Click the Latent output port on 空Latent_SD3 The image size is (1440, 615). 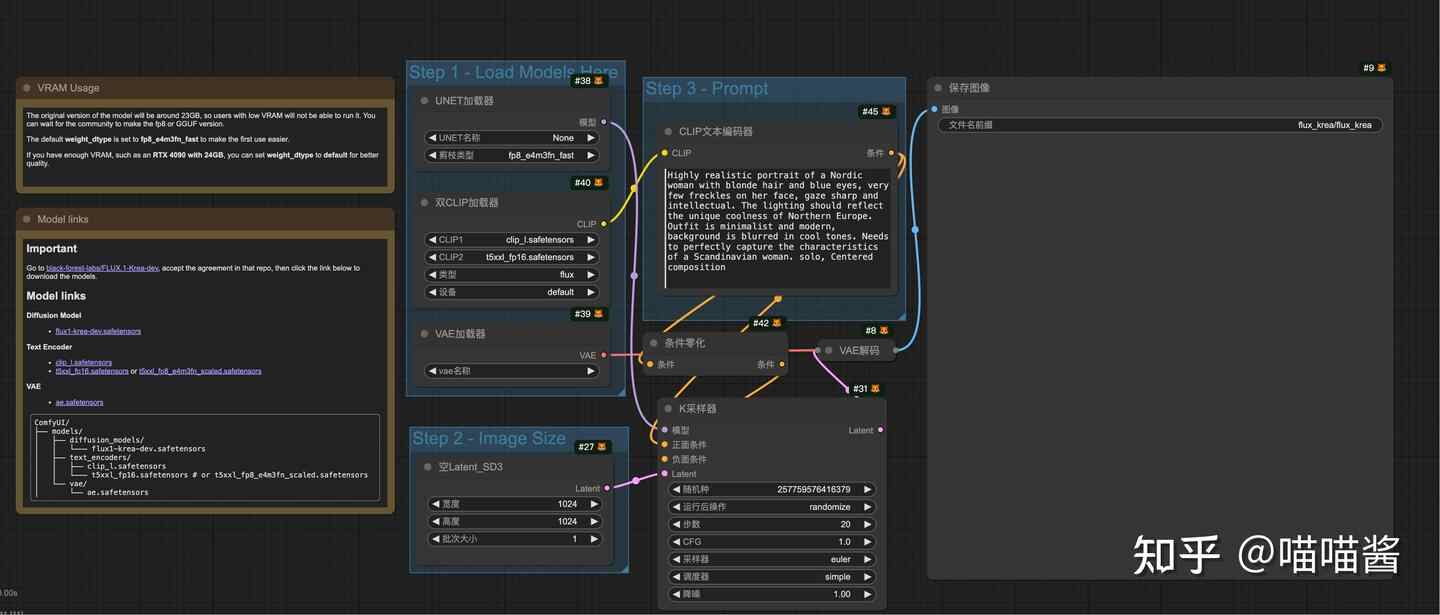pos(608,489)
